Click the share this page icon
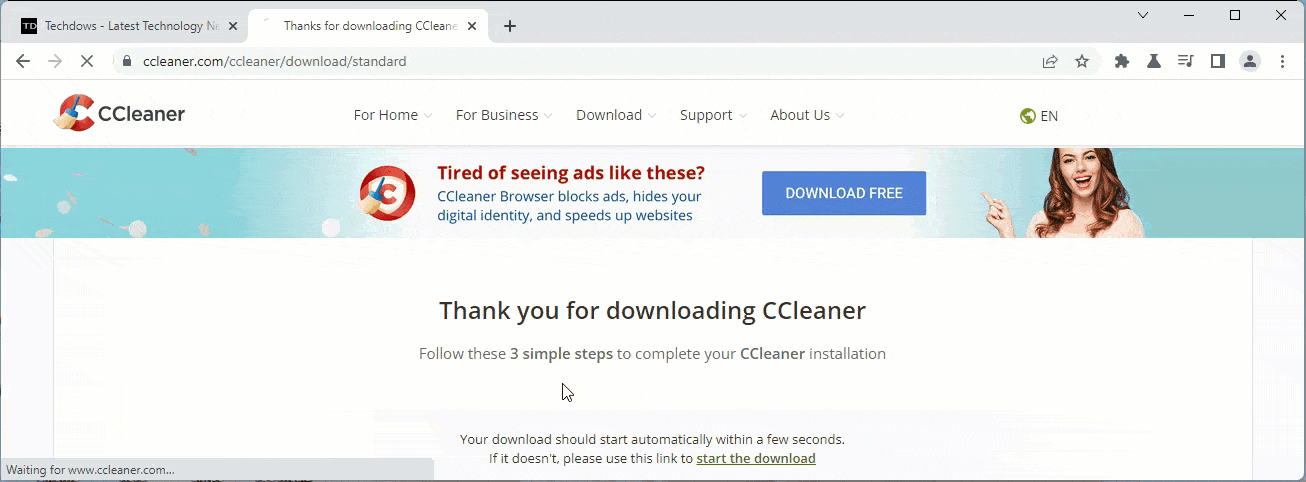 click(1050, 61)
